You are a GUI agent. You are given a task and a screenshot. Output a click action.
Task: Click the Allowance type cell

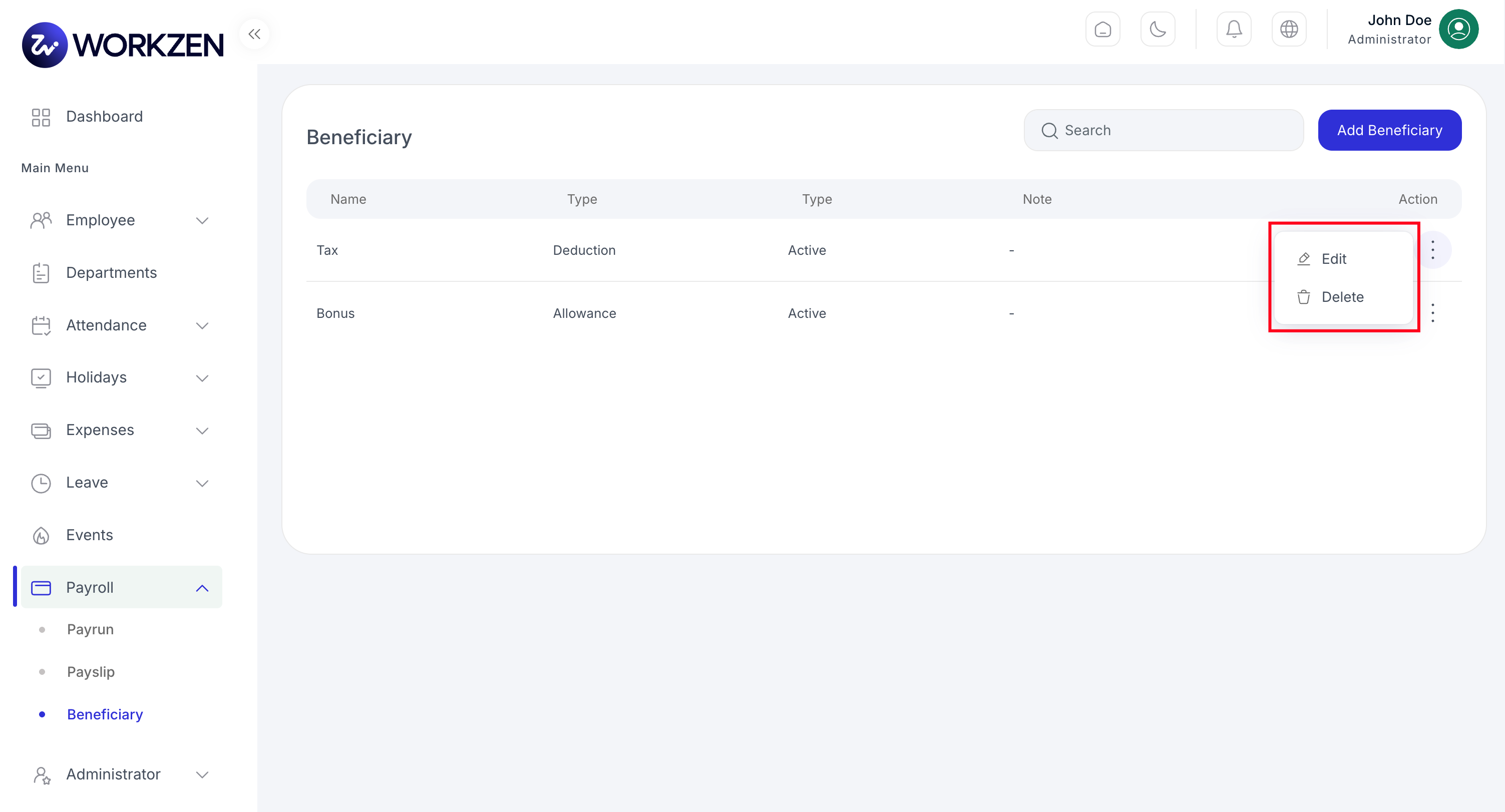[x=584, y=313]
